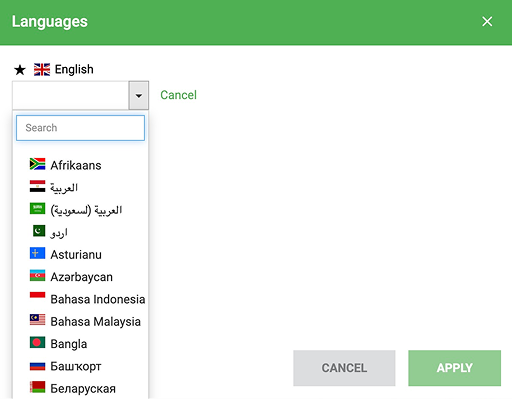Screen dimensions: 512x399
Task: Click the star icon beside English
Action: [x=20, y=70]
